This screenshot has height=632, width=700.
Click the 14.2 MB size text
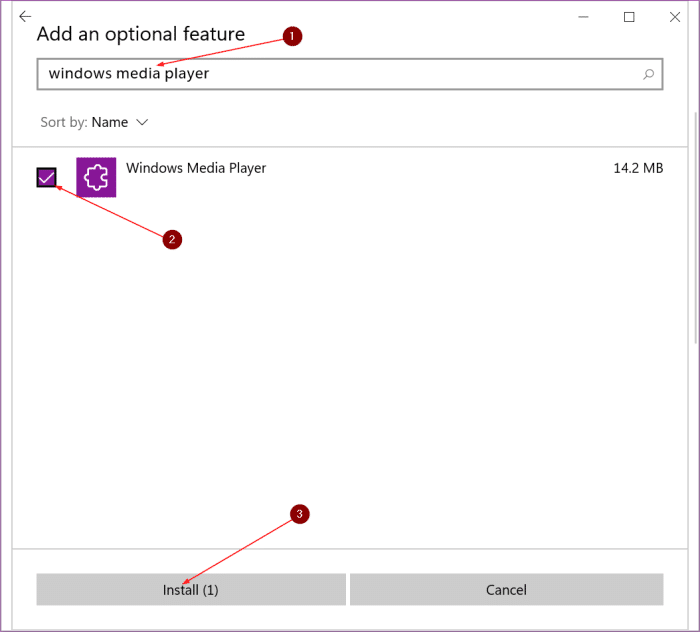[x=638, y=168]
